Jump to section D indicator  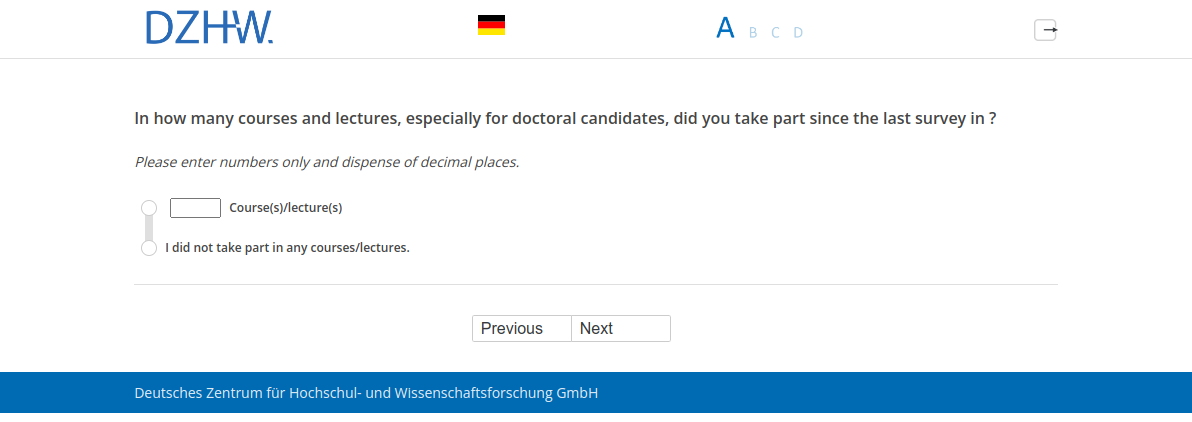[x=798, y=33]
